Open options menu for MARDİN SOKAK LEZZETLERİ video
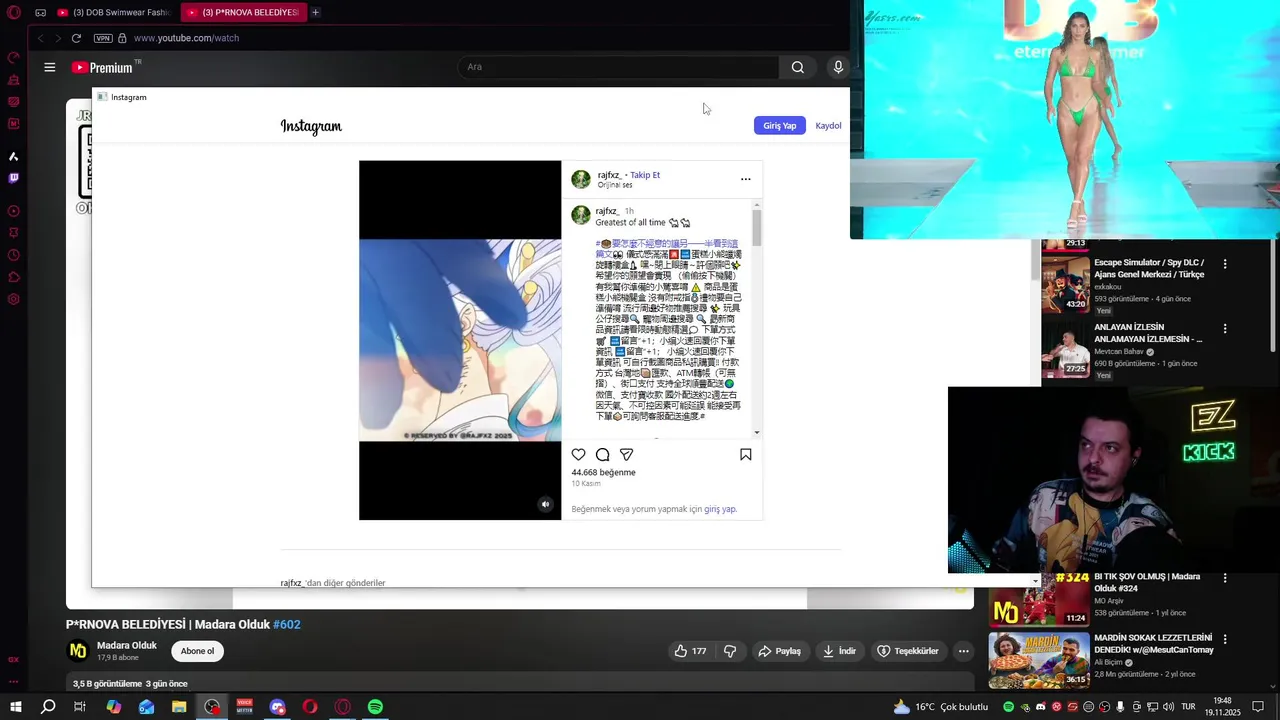The height and width of the screenshot is (720, 1280). (x=1225, y=639)
